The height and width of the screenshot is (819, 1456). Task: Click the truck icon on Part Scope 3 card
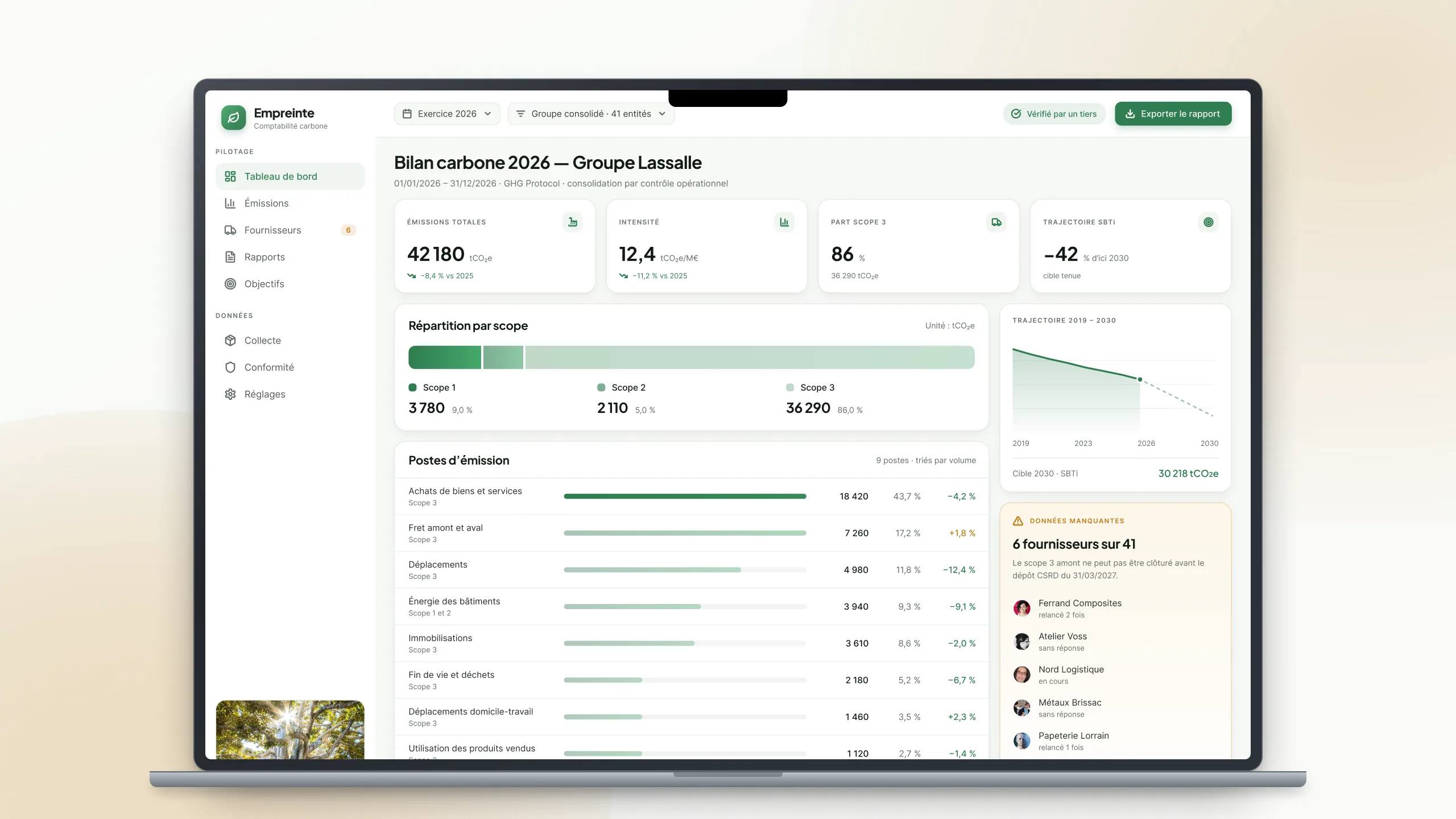[996, 222]
